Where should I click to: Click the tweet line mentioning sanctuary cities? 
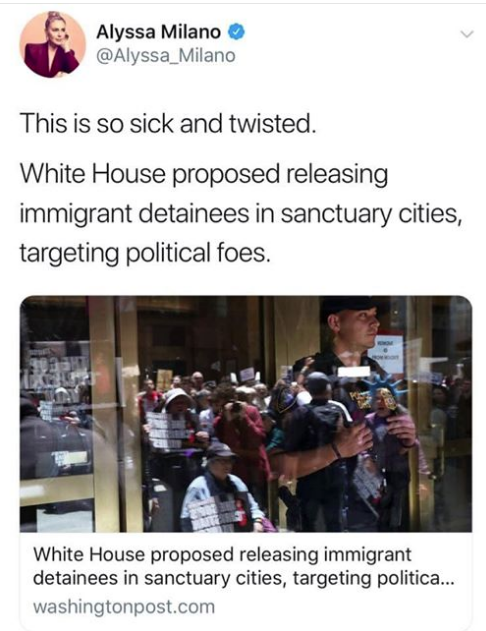[x=240, y=214]
